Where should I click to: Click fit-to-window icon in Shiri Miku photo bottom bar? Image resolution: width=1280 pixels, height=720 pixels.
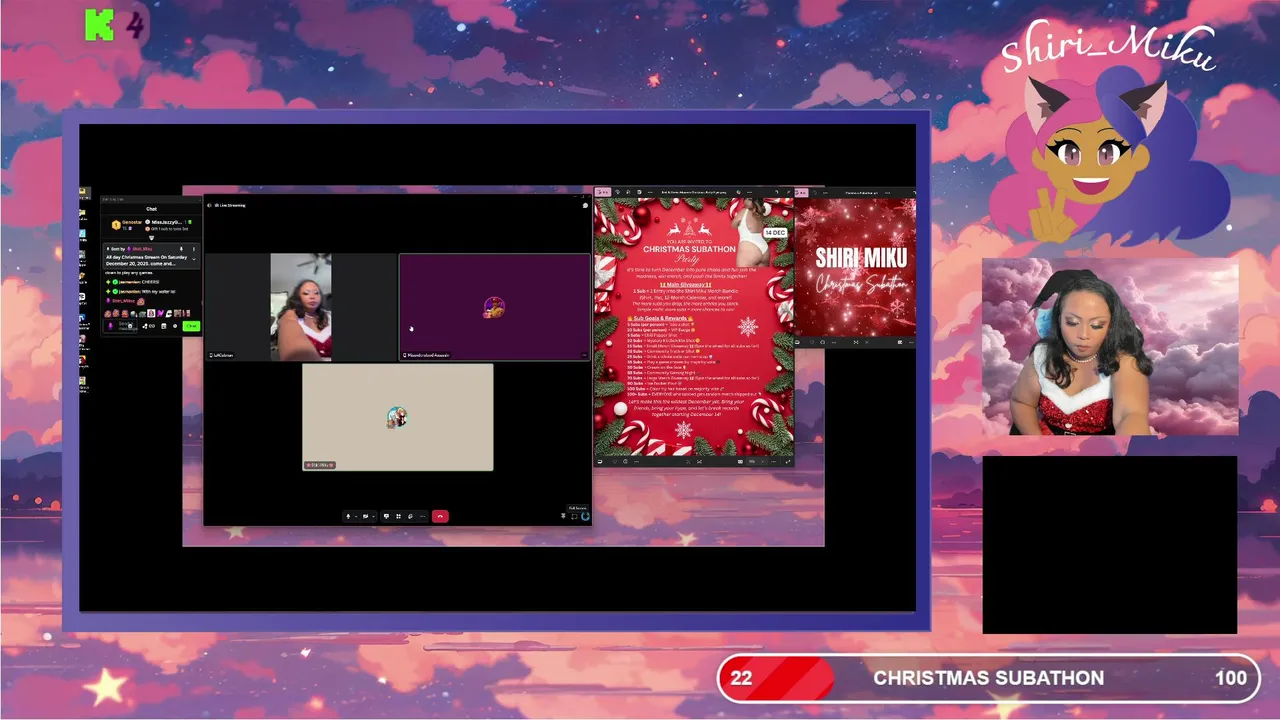point(856,342)
